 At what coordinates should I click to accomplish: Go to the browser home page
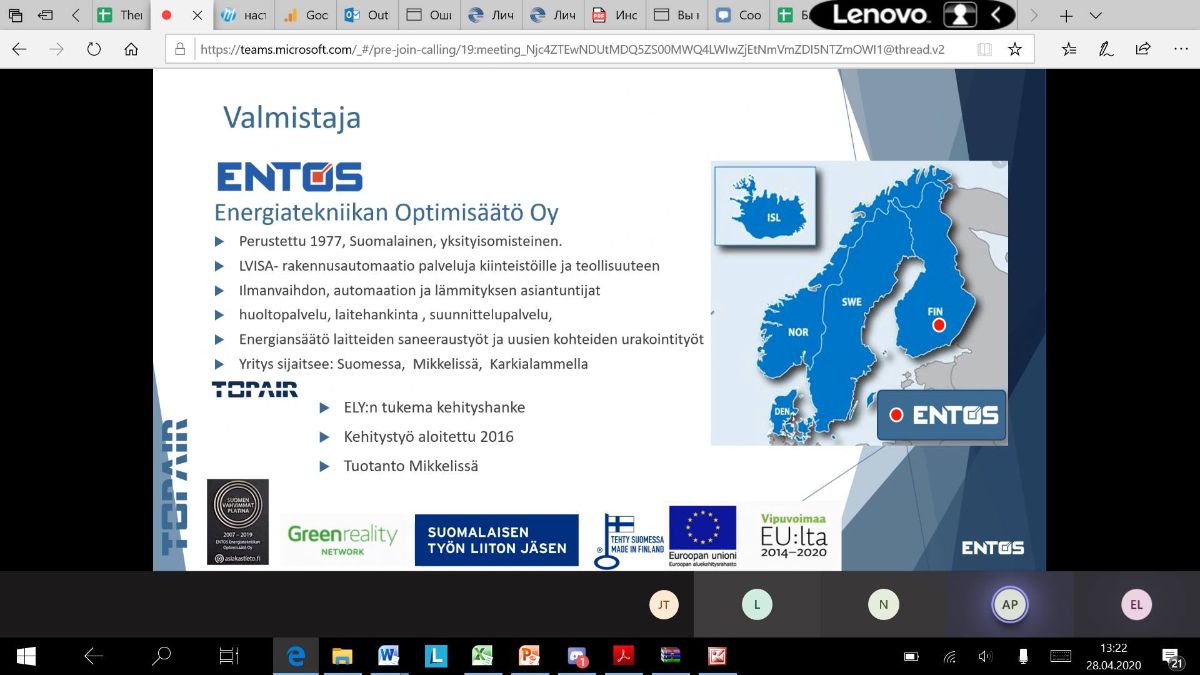131,48
